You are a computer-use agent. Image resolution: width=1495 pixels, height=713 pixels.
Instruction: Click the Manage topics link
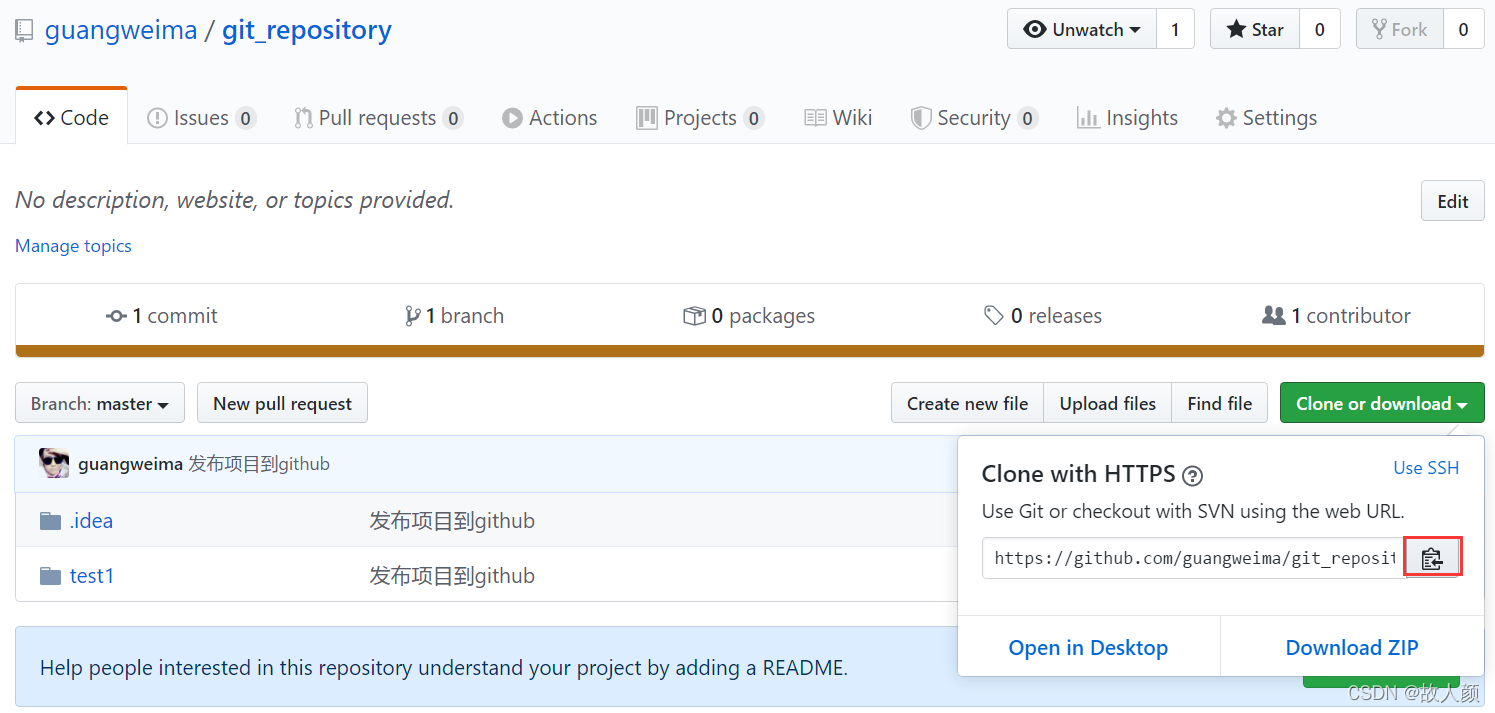(x=73, y=246)
